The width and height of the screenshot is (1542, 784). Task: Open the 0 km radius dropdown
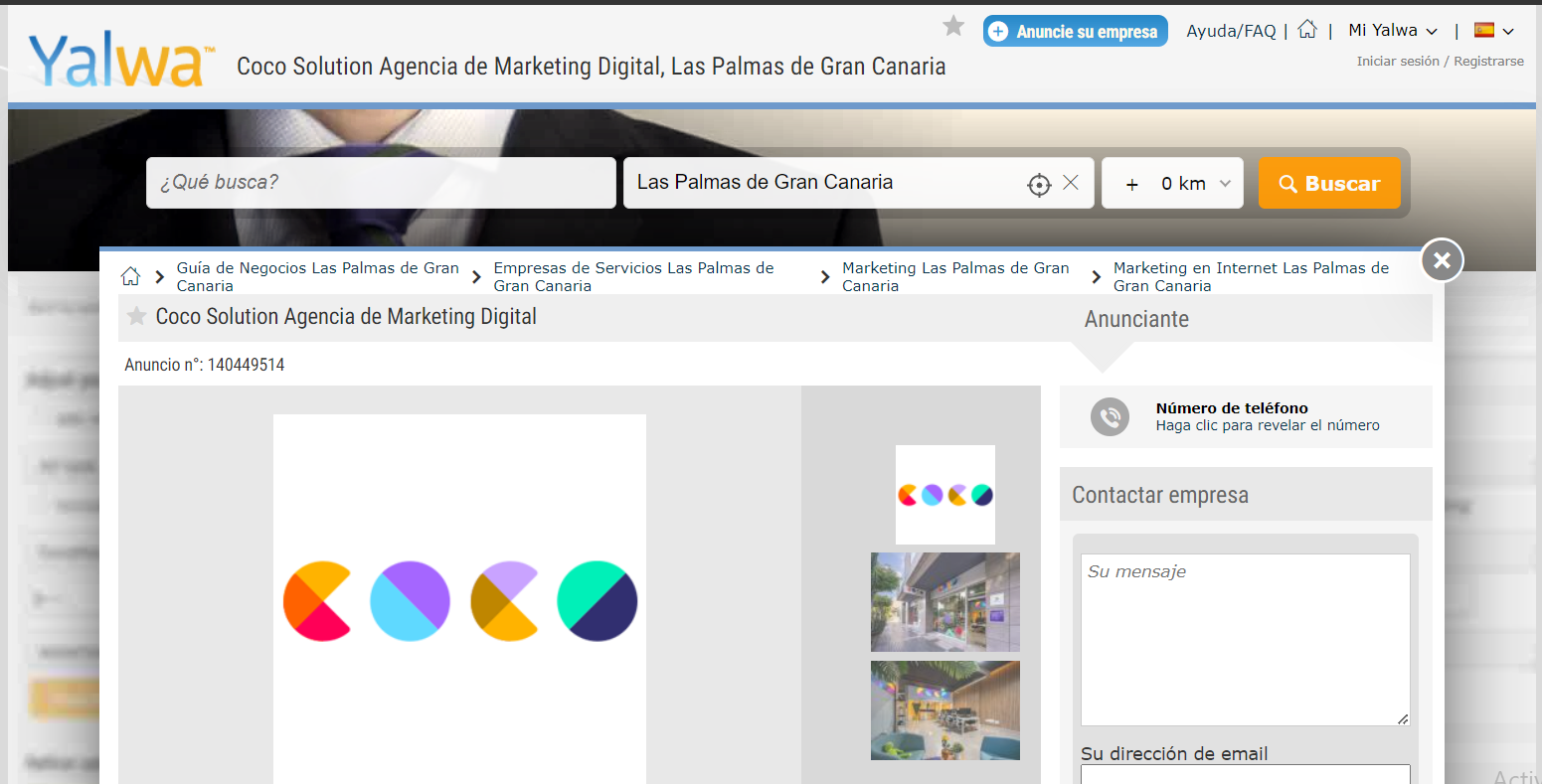tap(1172, 183)
